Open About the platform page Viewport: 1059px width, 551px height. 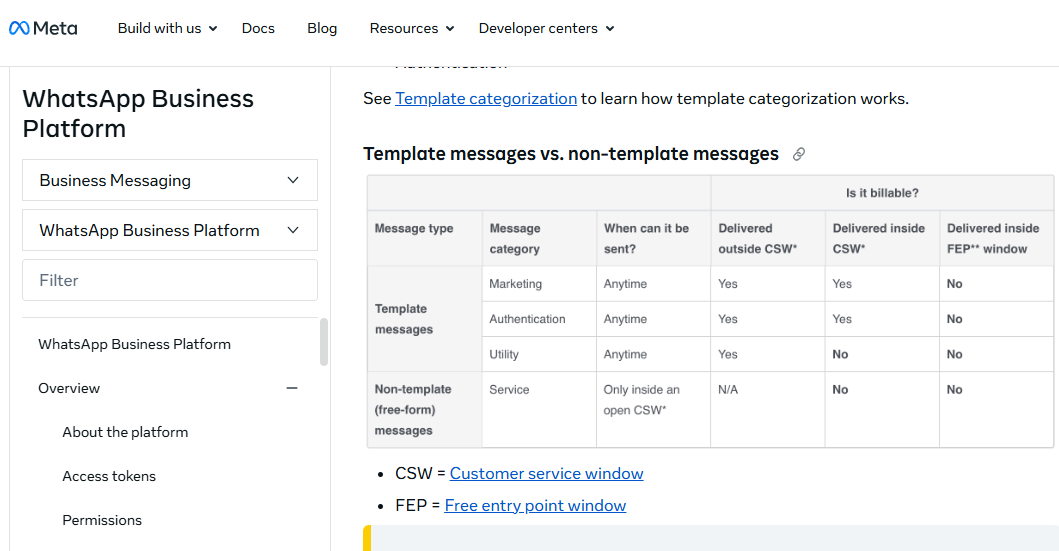pos(125,432)
